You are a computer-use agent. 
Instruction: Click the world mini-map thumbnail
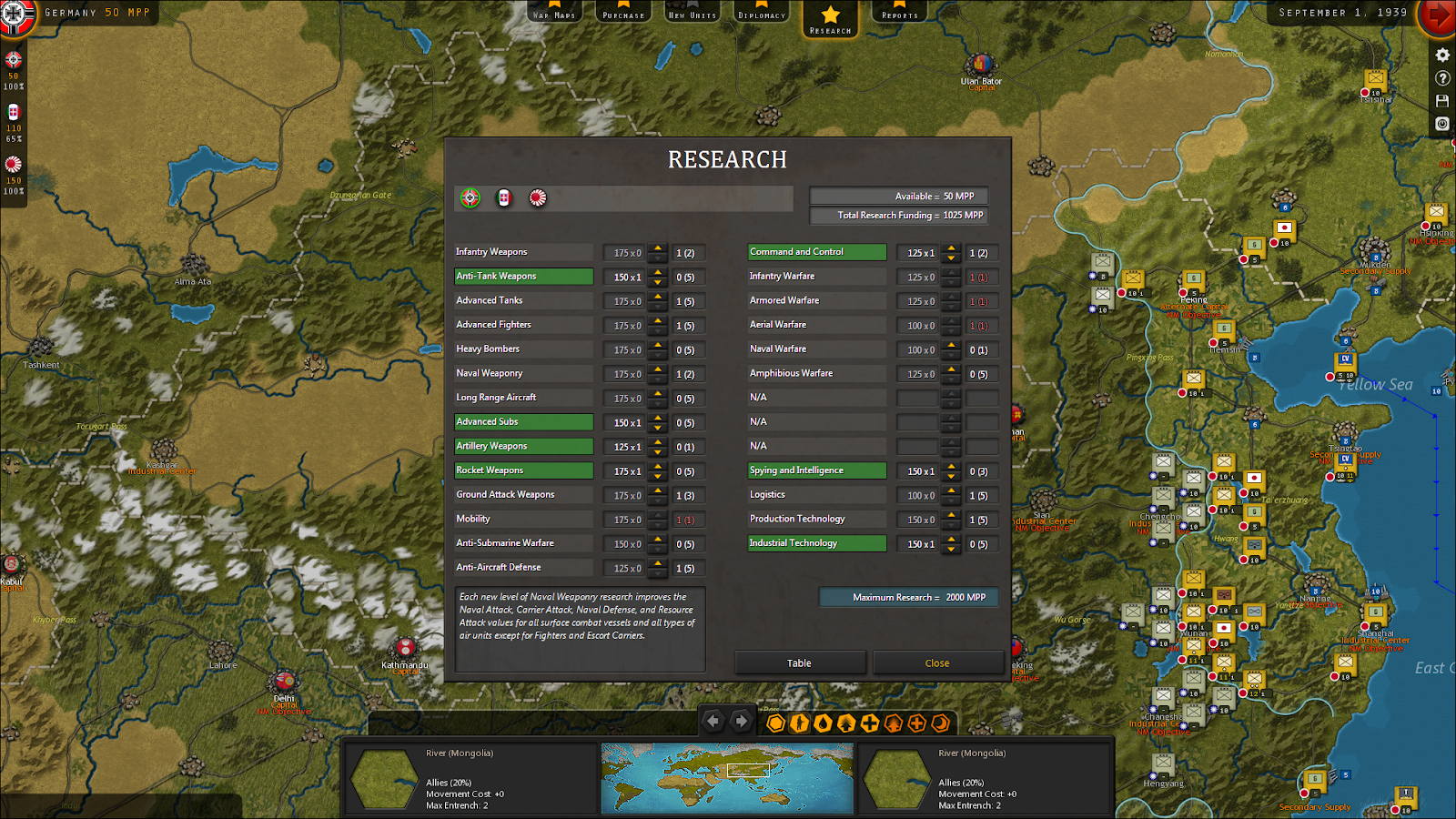727,775
